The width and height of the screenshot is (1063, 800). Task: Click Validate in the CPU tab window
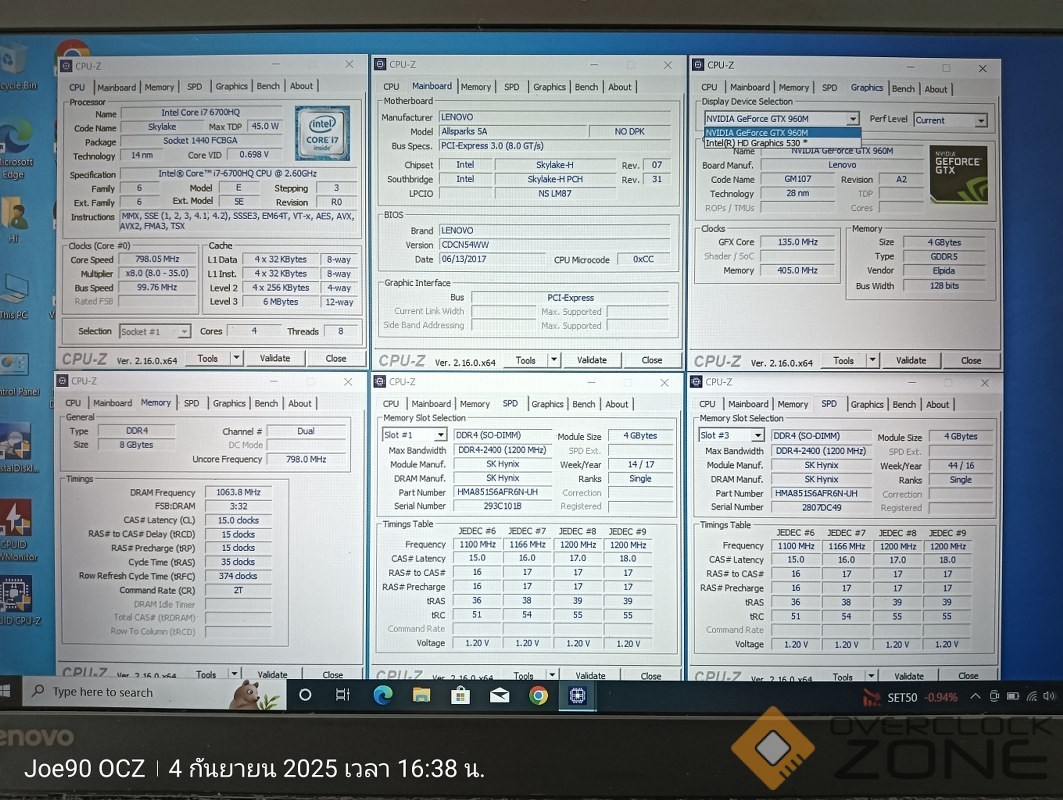[x=275, y=358]
